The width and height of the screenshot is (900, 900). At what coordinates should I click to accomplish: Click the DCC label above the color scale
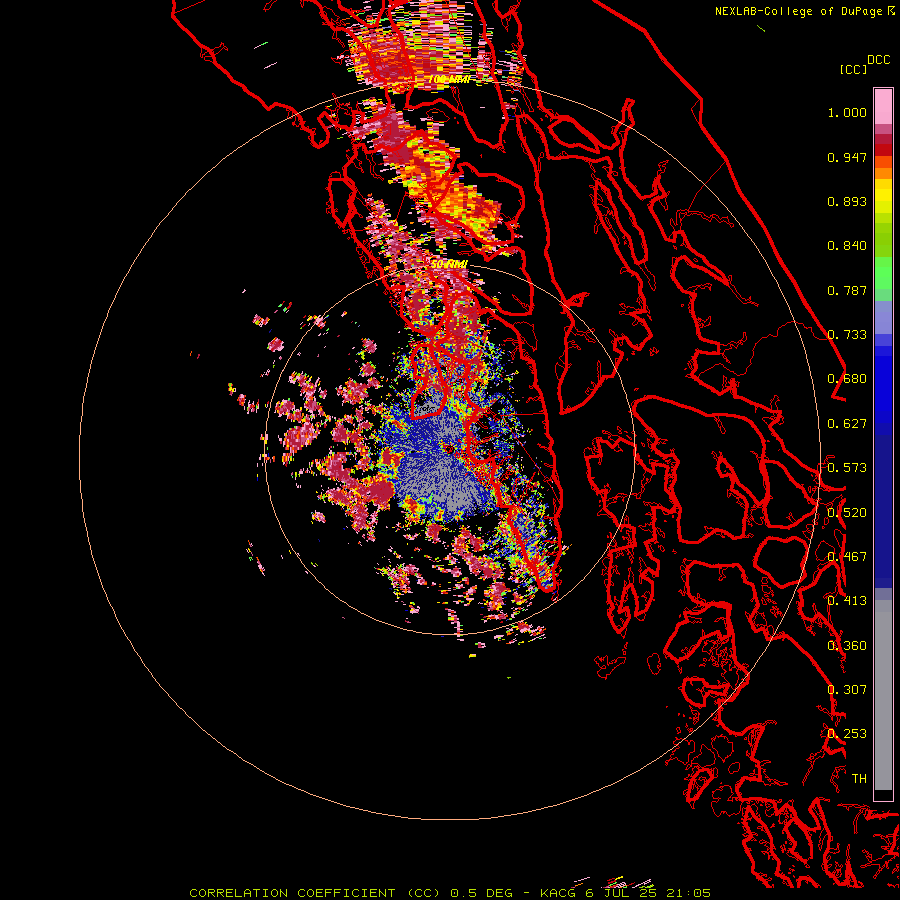[879, 60]
